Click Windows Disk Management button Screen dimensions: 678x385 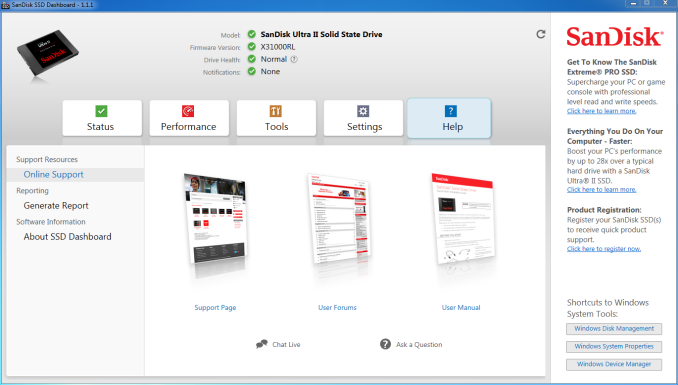tap(614, 329)
